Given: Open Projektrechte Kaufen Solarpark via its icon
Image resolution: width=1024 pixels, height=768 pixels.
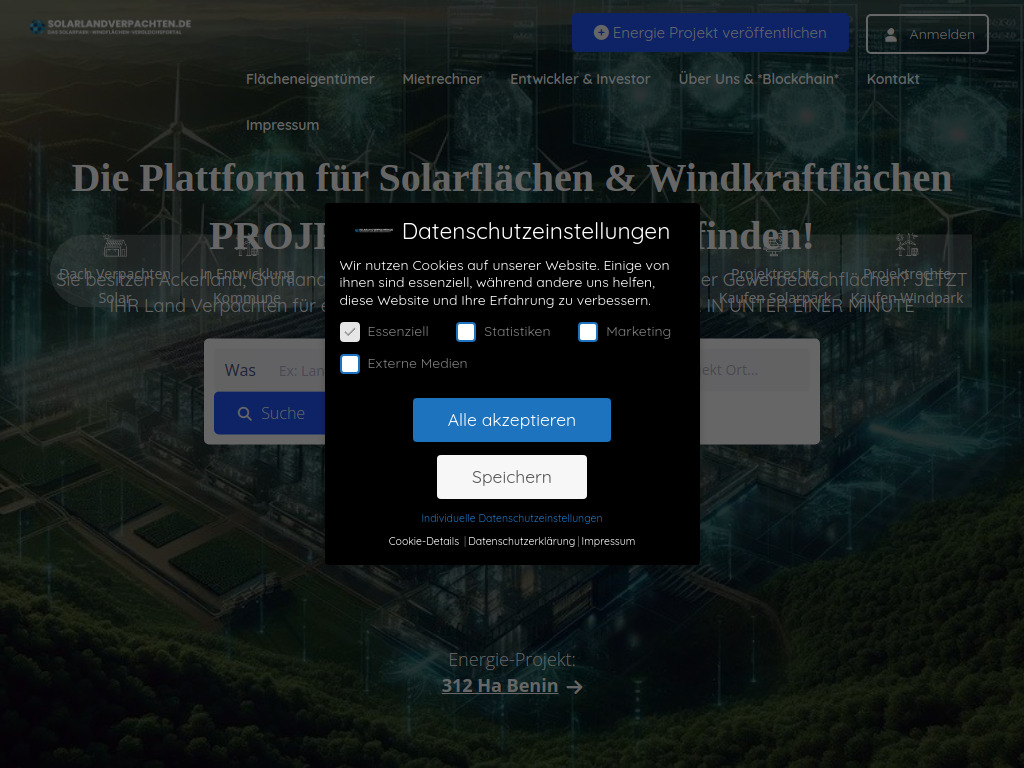Looking at the screenshot, I should [x=775, y=245].
